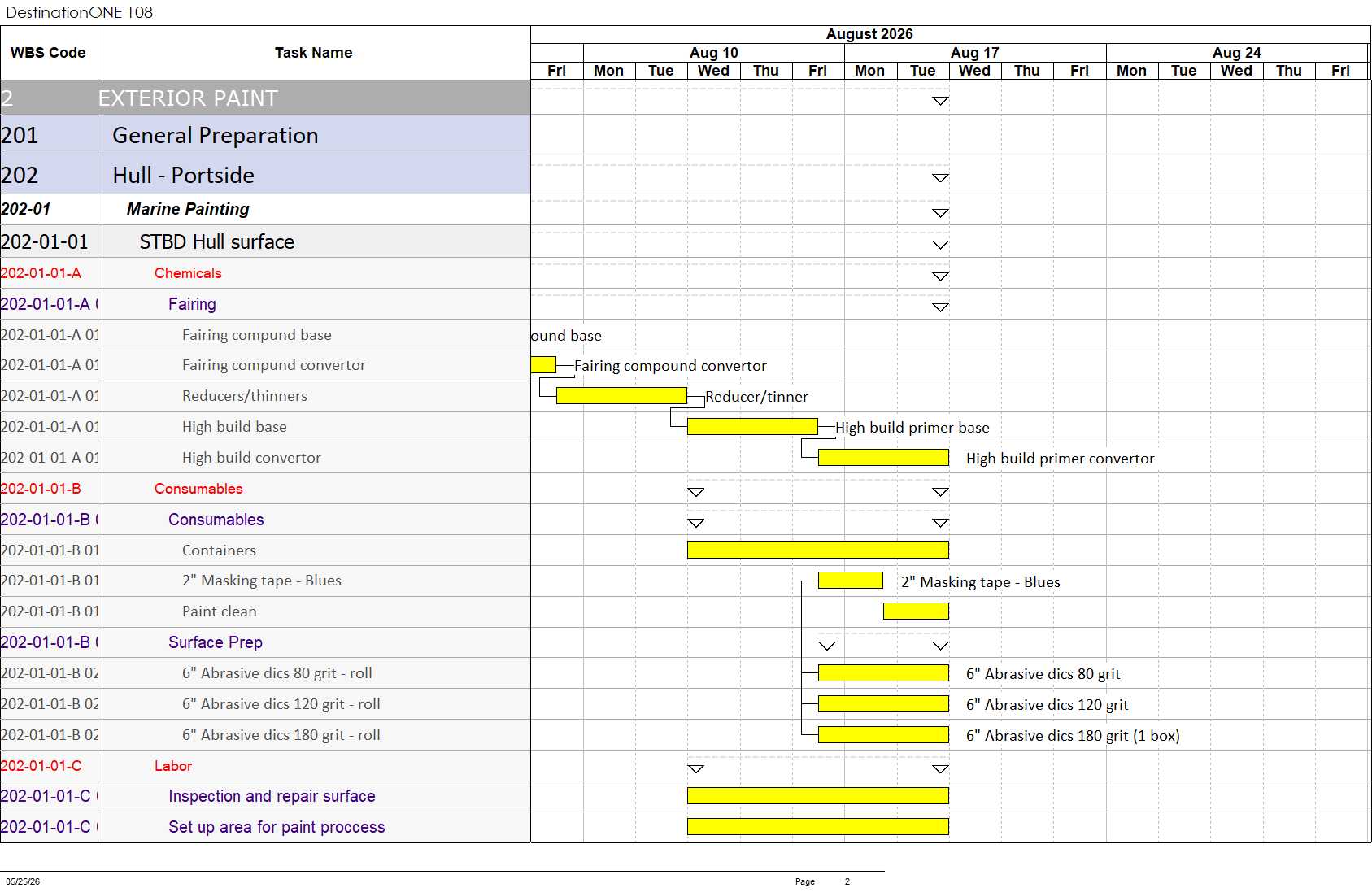
Task: Select the Labor row
Action: point(265,766)
